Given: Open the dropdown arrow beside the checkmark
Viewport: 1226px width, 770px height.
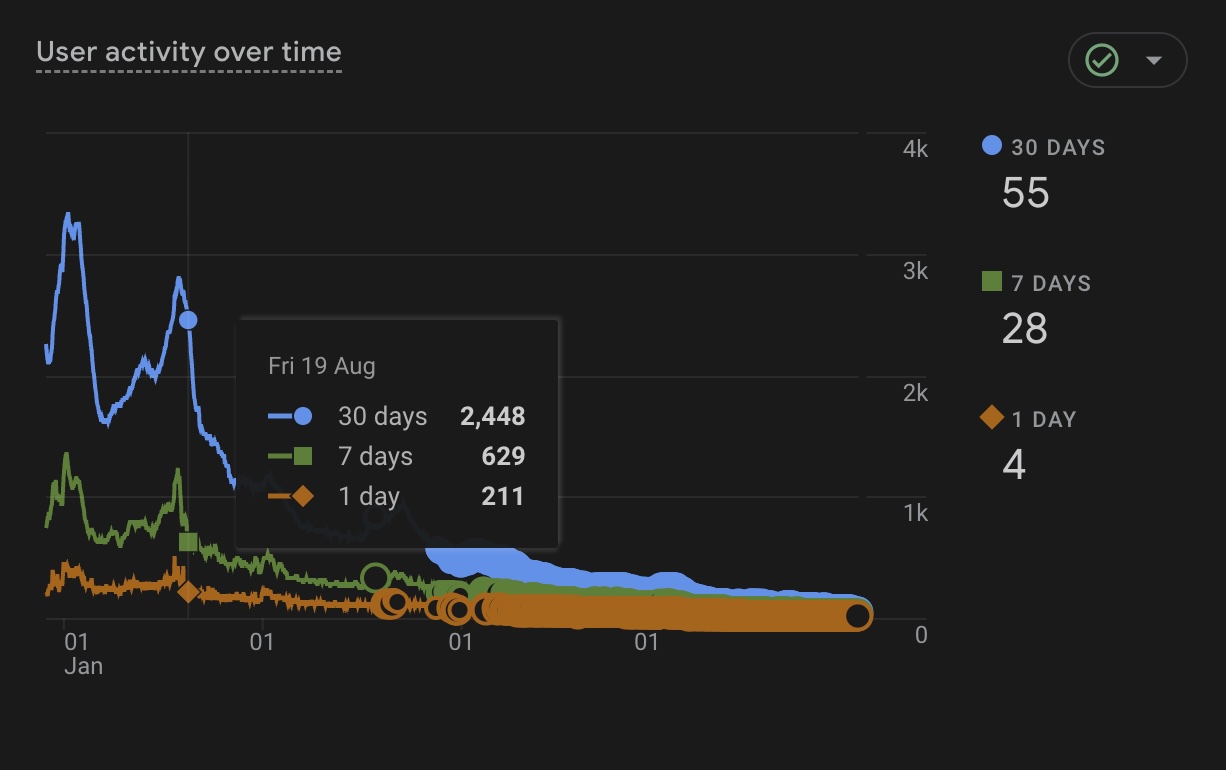Looking at the screenshot, I should coord(1154,61).
